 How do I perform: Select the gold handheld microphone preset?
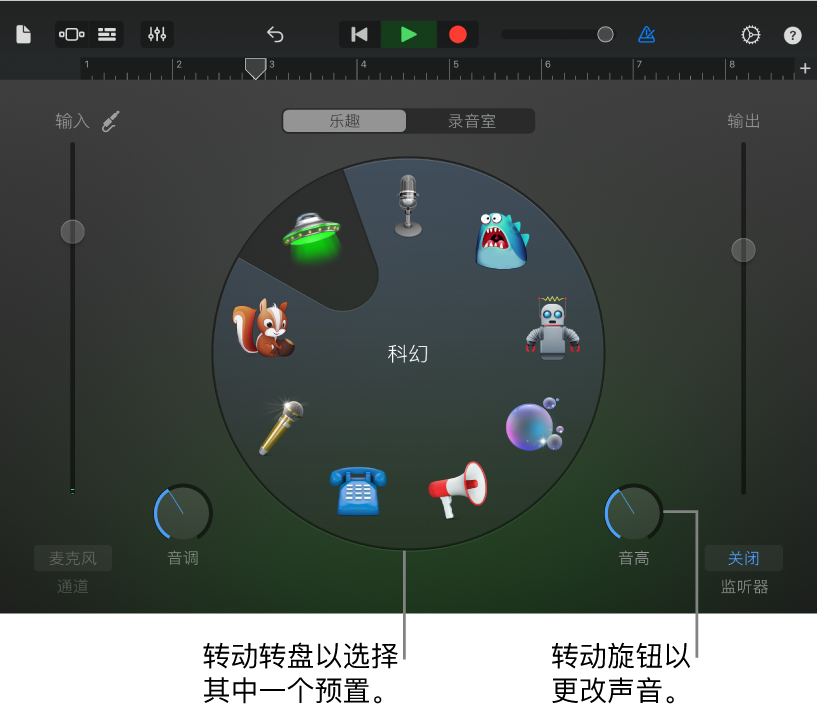coord(282,427)
